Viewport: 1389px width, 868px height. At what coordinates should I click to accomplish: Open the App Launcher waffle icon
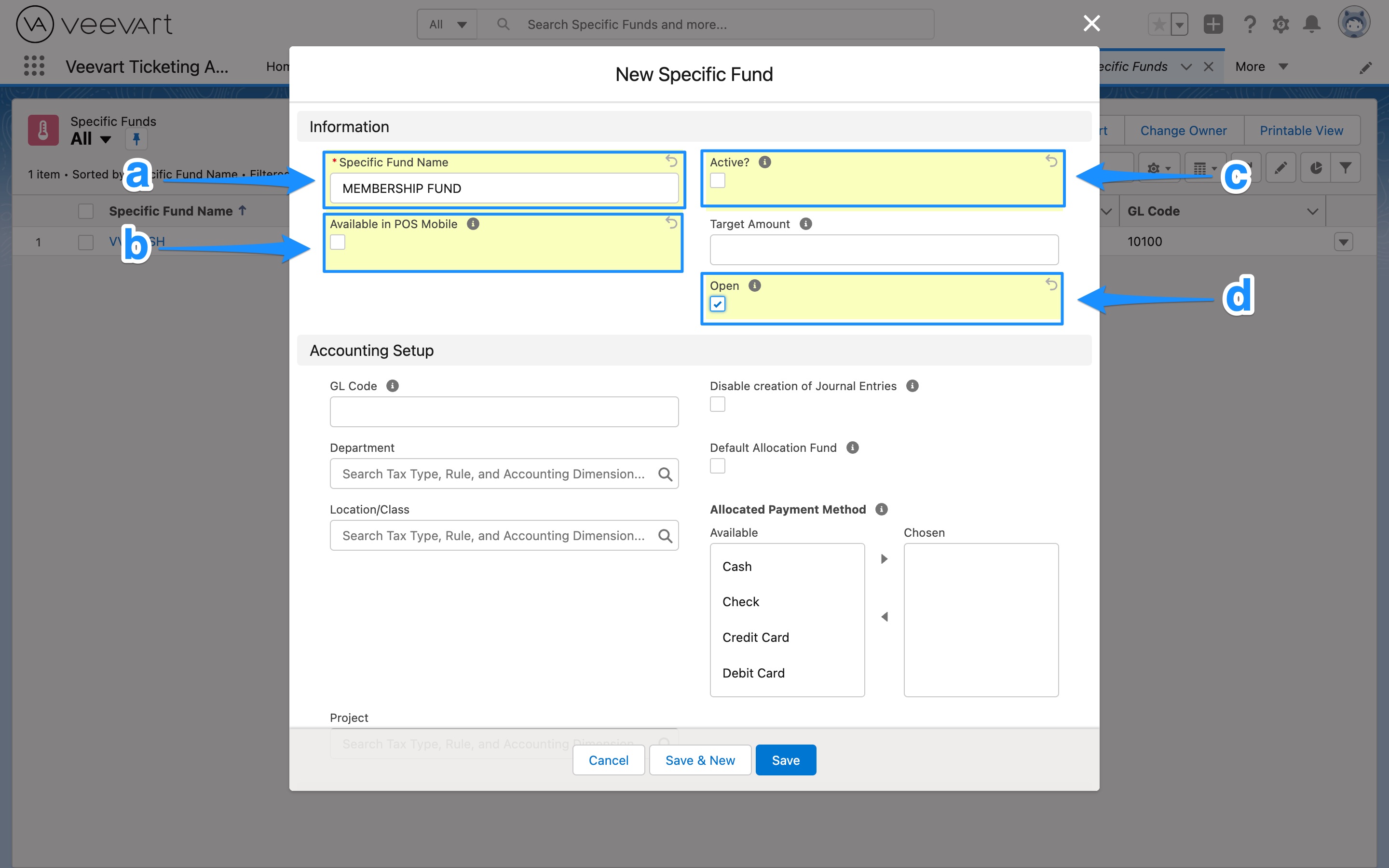tap(34, 66)
